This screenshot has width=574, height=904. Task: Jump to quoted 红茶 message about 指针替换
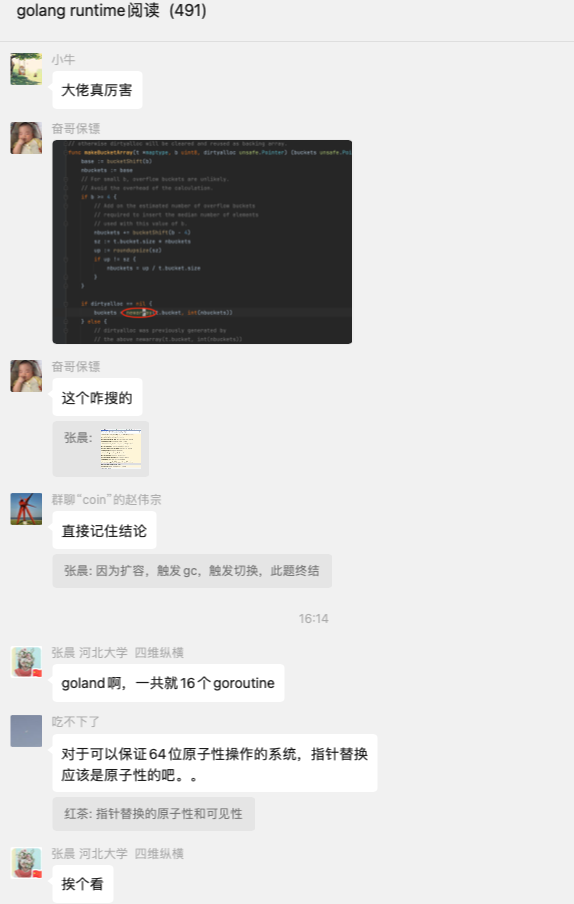point(153,814)
